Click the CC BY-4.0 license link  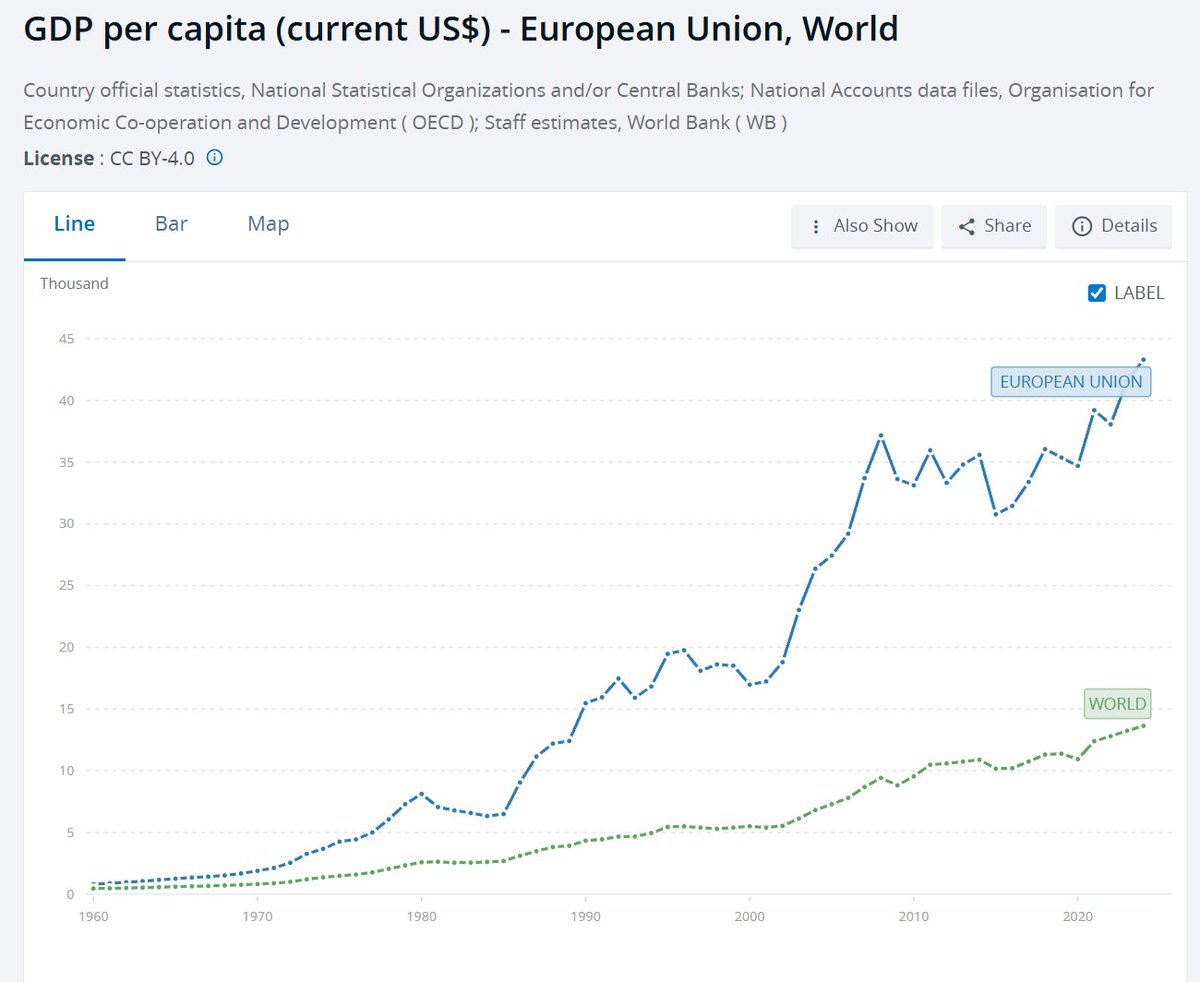[x=152, y=157]
